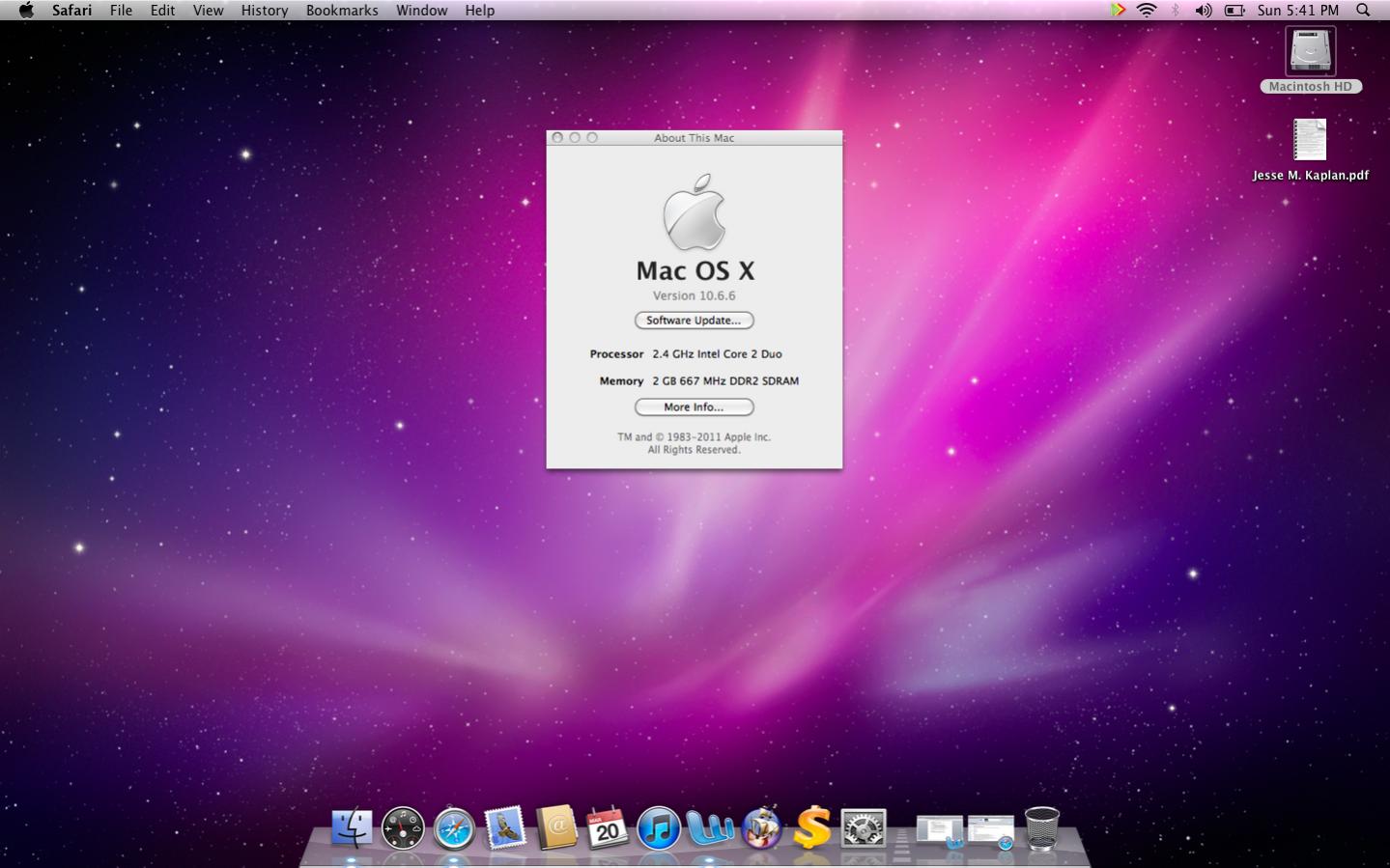This screenshot has height=868, width=1390.
Task: Launch iTunes from the Dock
Action: (659, 828)
